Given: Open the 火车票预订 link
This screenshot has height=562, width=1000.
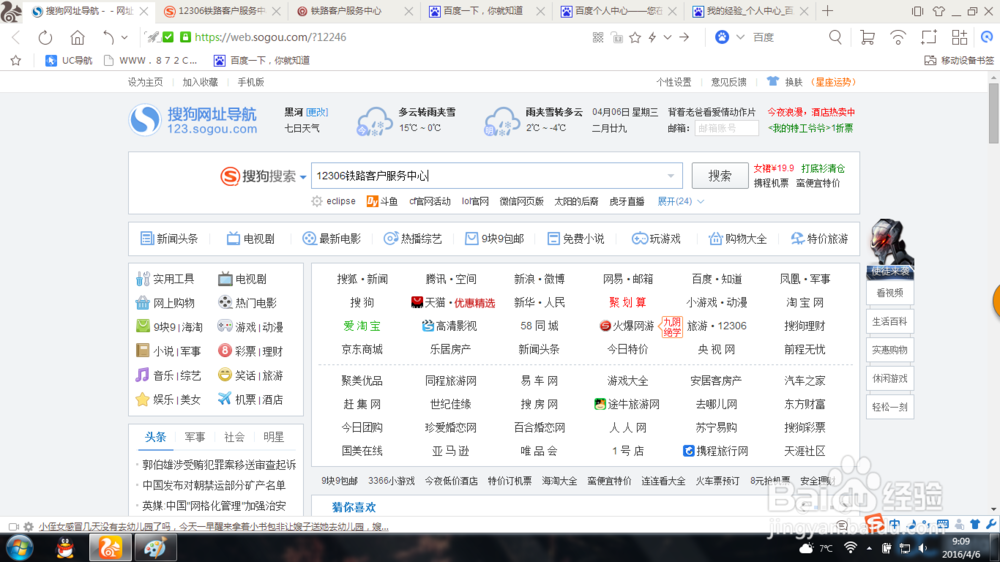Looking at the screenshot, I should [717, 481].
